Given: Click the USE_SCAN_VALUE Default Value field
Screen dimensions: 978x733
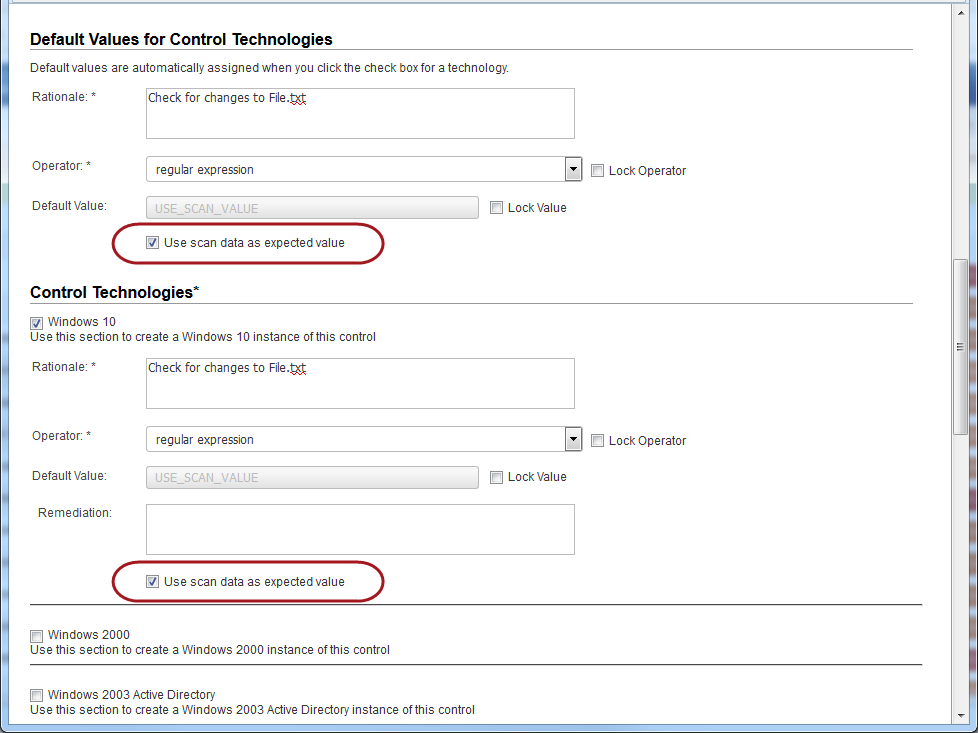Looking at the screenshot, I should tap(312, 207).
